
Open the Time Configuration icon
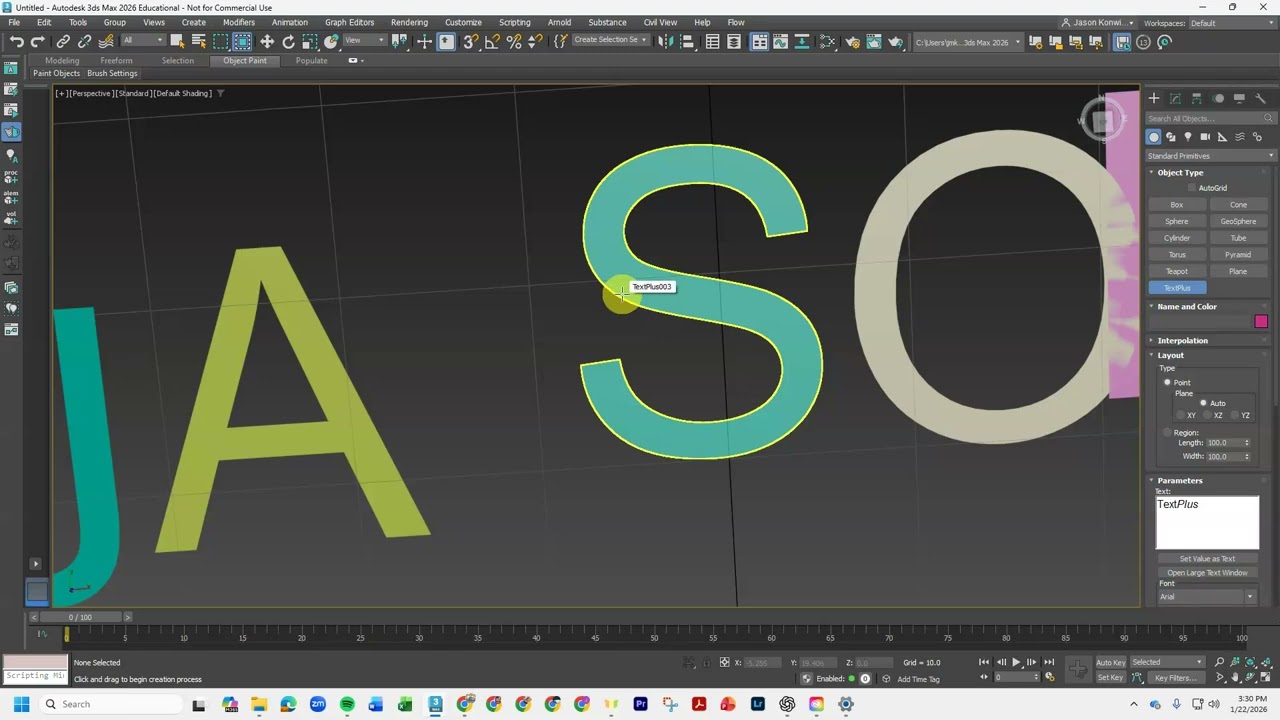tap(1050, 678)
